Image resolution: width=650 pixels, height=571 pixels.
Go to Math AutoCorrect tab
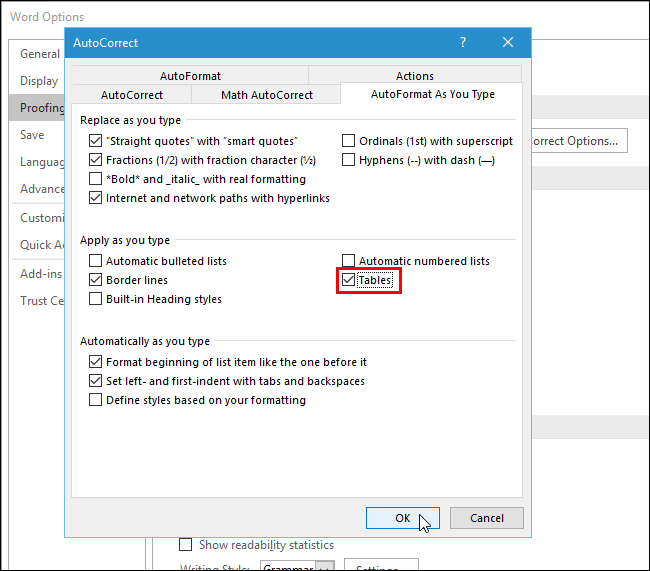(x=267, y=95)
